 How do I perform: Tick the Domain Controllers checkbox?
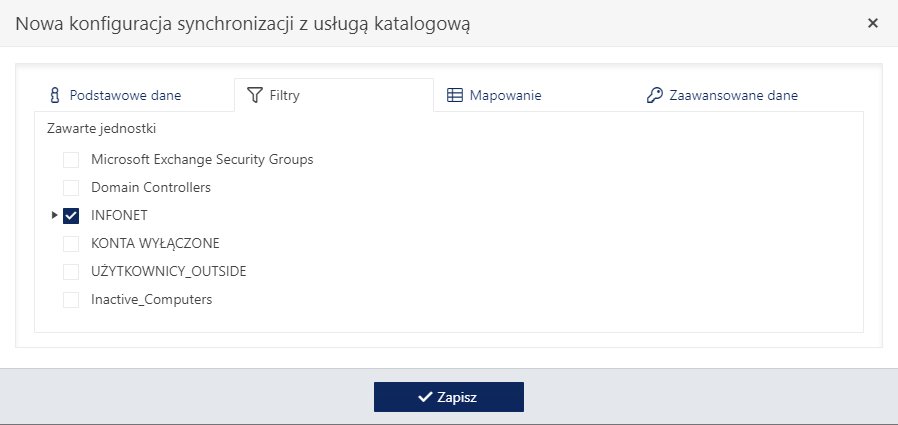pyautogui.click(x=71, y=188)
